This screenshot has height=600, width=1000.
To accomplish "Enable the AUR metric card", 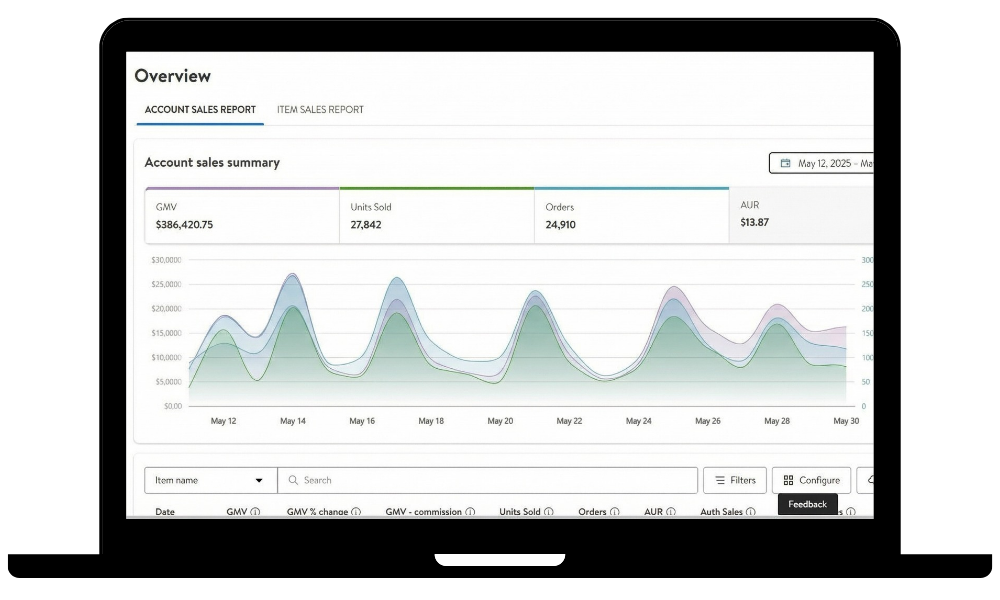I will (x=800, y=215).
